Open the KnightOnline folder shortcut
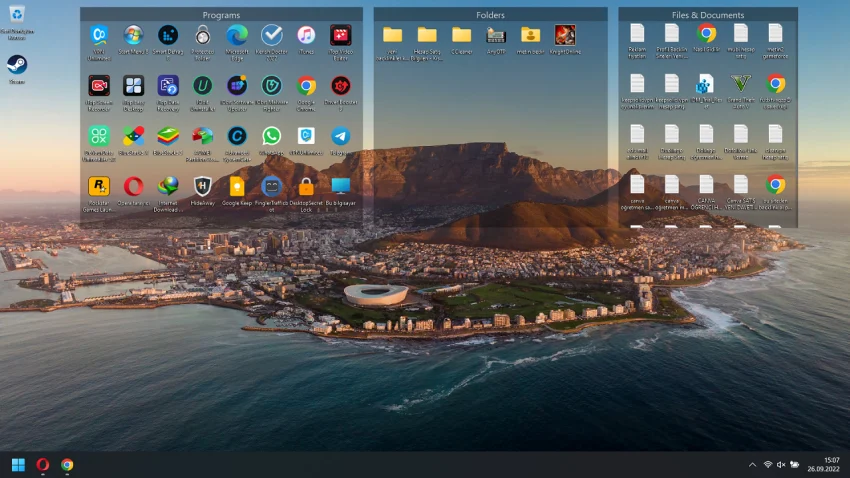Image resolution: width=850 pixels, height=478 pixels. pos(565,35)
